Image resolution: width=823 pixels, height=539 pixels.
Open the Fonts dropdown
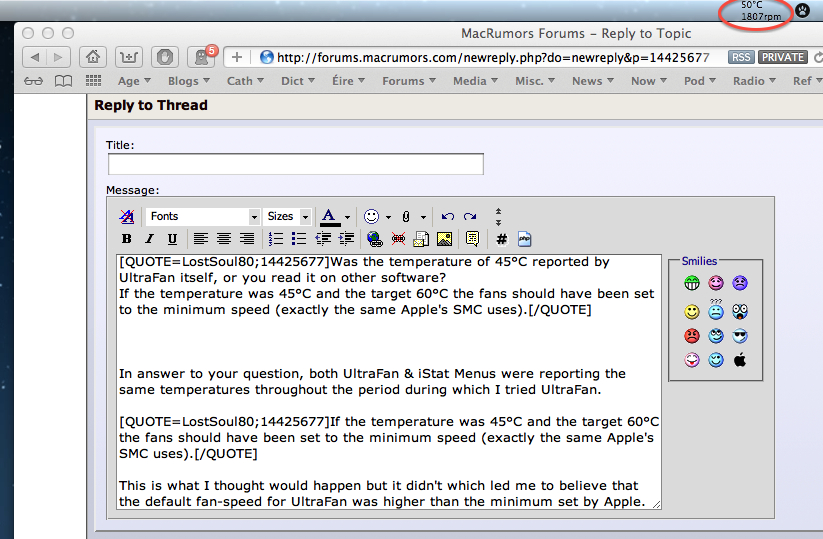click(203, 216)
